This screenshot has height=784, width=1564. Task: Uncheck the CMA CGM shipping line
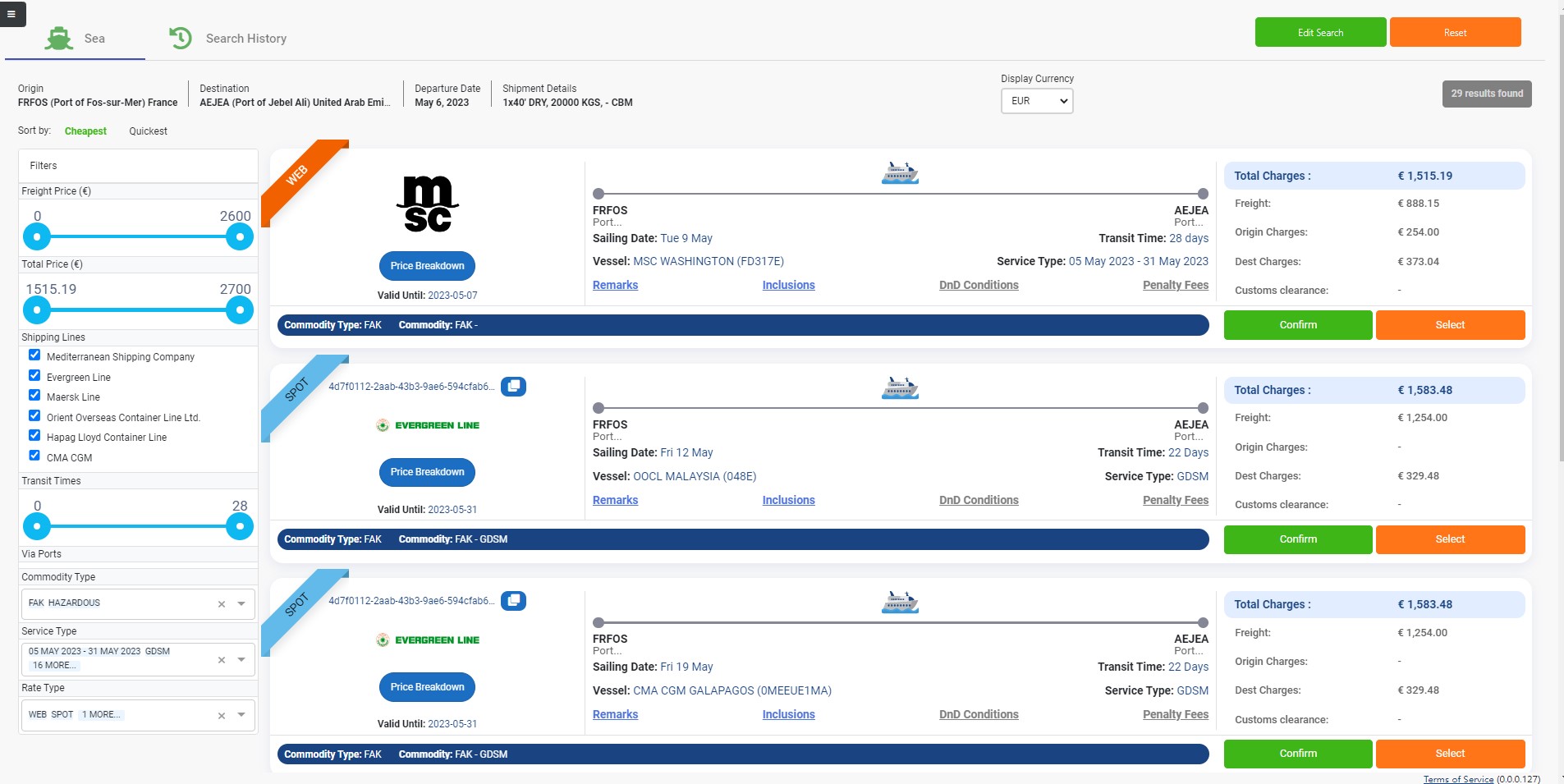tap(34, 456)
